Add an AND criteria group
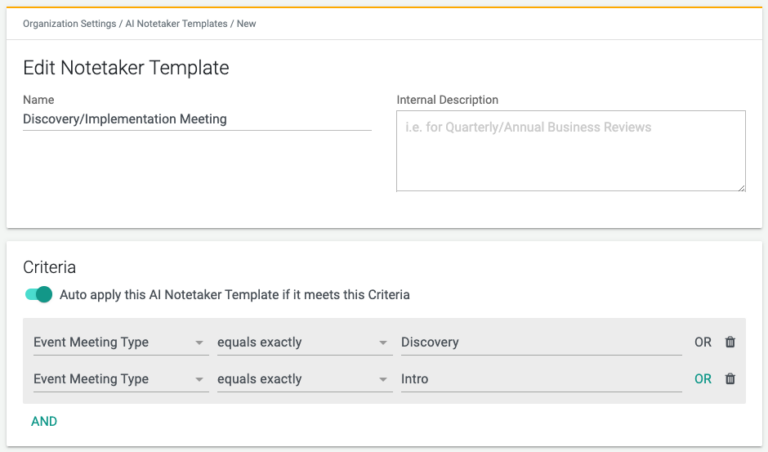This screenshot has height=452, width=768. [x=44, y=421]
